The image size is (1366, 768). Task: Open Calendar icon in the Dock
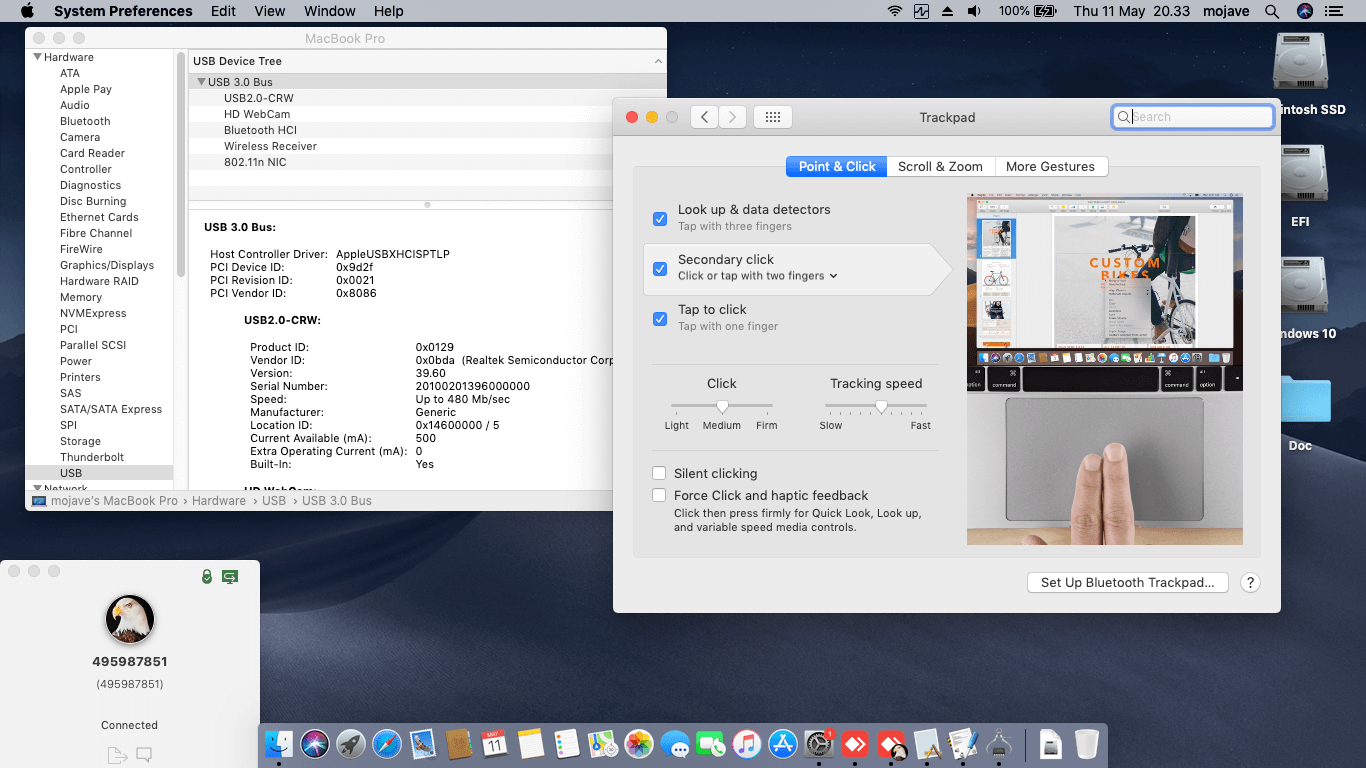coord(495,744)
